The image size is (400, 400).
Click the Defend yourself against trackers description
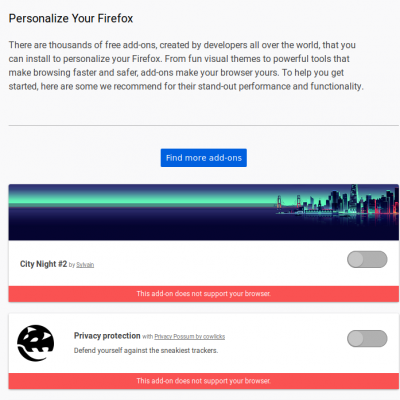point(146,350)
